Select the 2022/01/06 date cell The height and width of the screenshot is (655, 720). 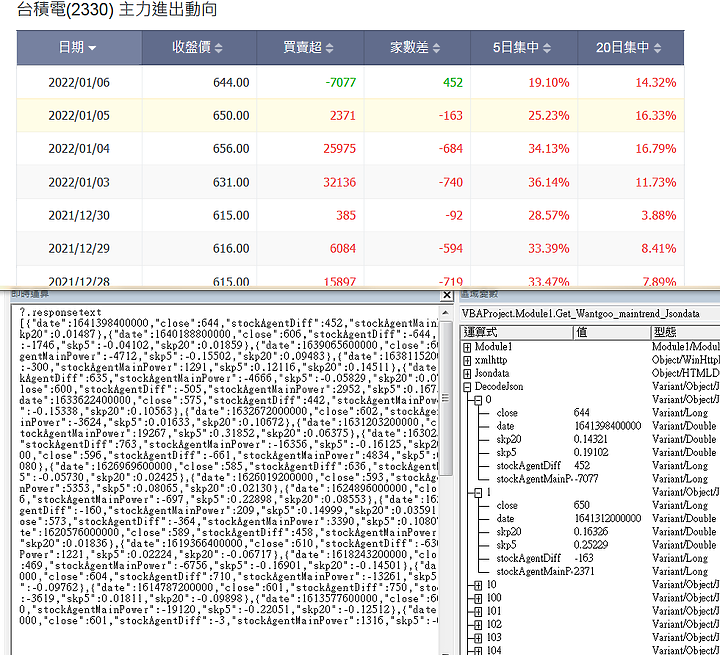[x=79, y=83]
